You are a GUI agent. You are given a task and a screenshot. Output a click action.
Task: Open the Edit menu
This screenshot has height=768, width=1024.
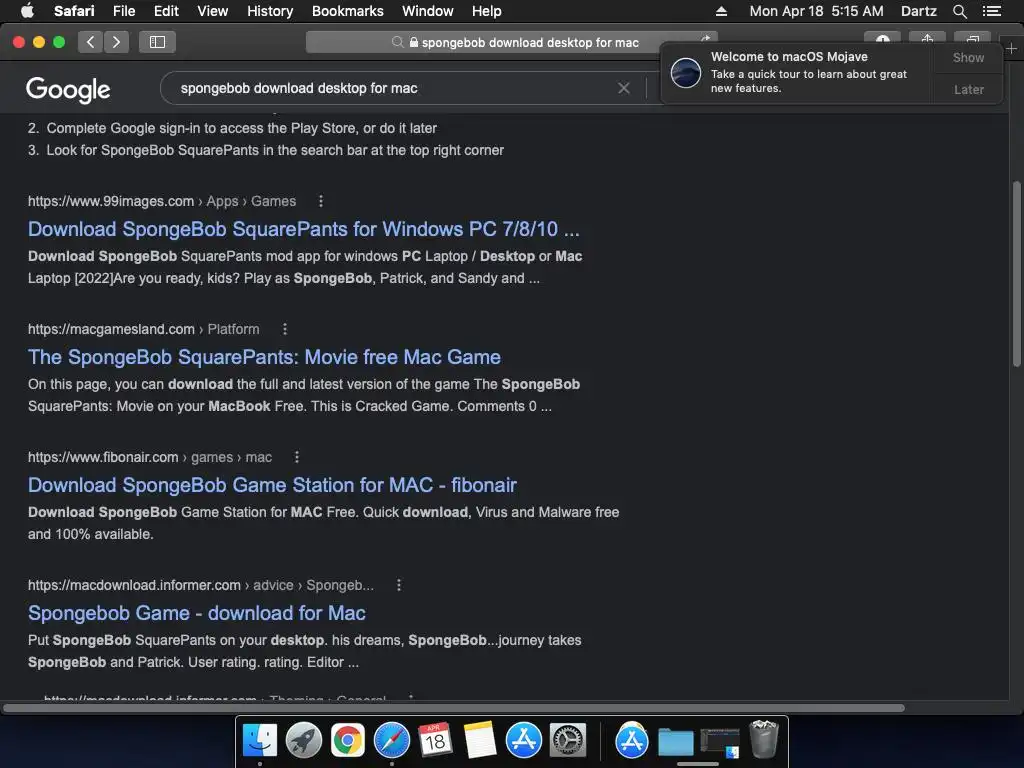click(166, 11)
